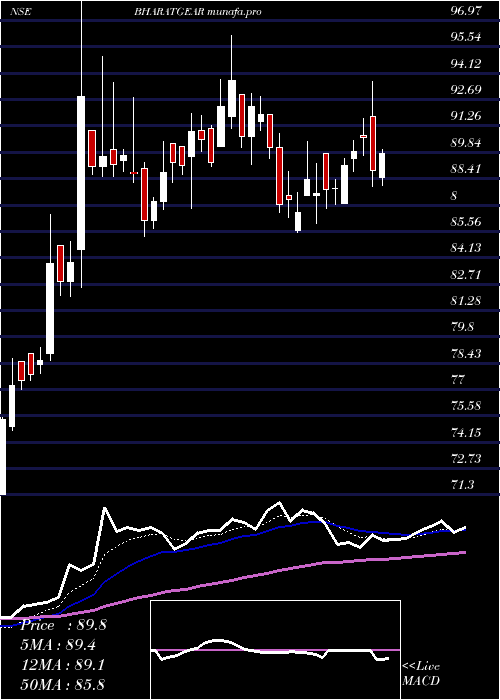Click the 92.69 price level label

pos(466,90)
